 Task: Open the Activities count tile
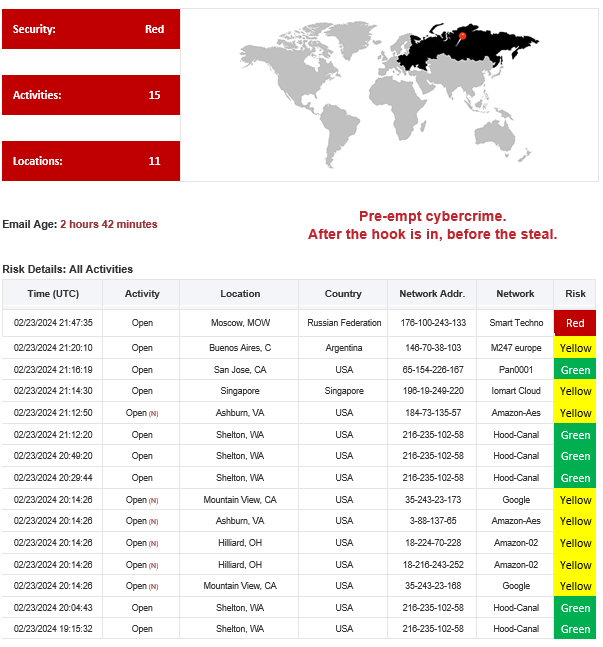[91, 95]
